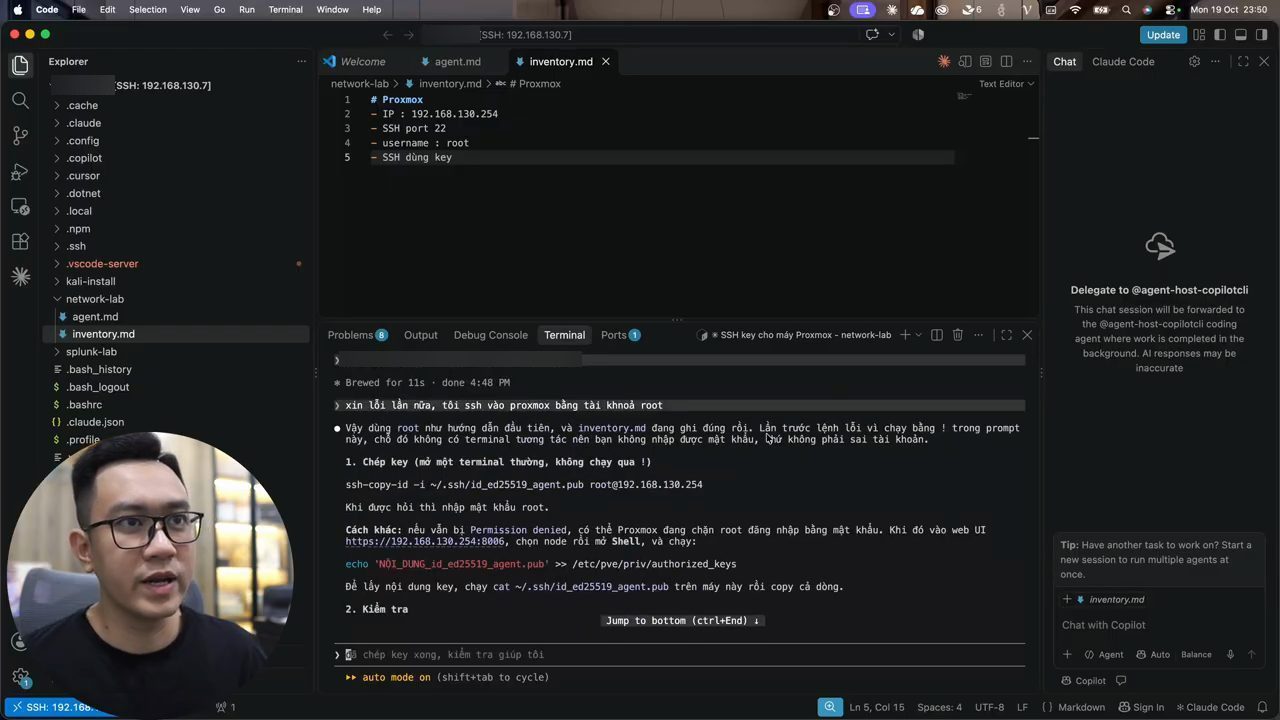Click the blue Update button
This screenshot has height=720, width=1280.
[x=1163, y=35]
